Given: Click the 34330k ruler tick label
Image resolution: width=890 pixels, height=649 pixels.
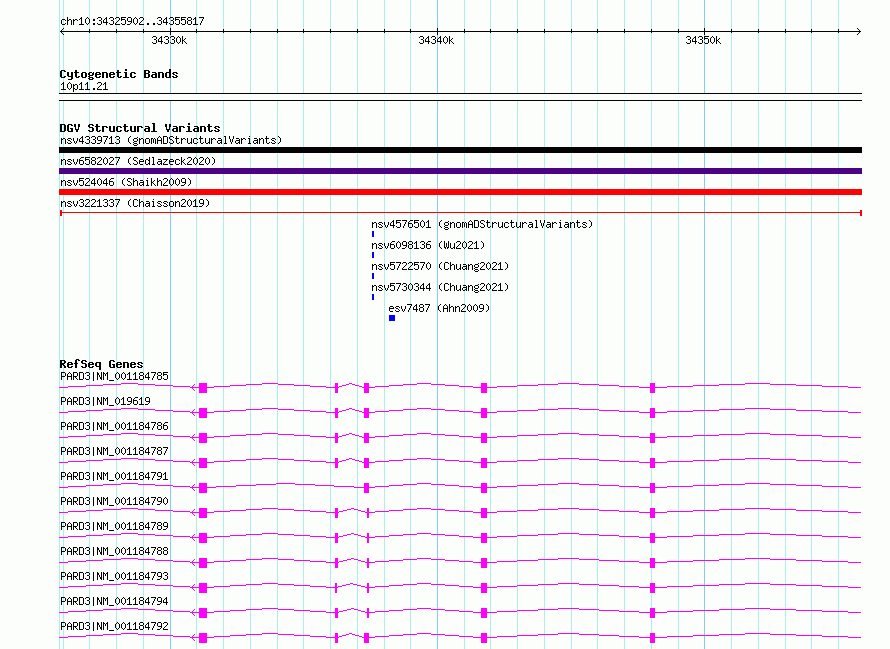Looking at the screenshot, I should pos(169,40).
